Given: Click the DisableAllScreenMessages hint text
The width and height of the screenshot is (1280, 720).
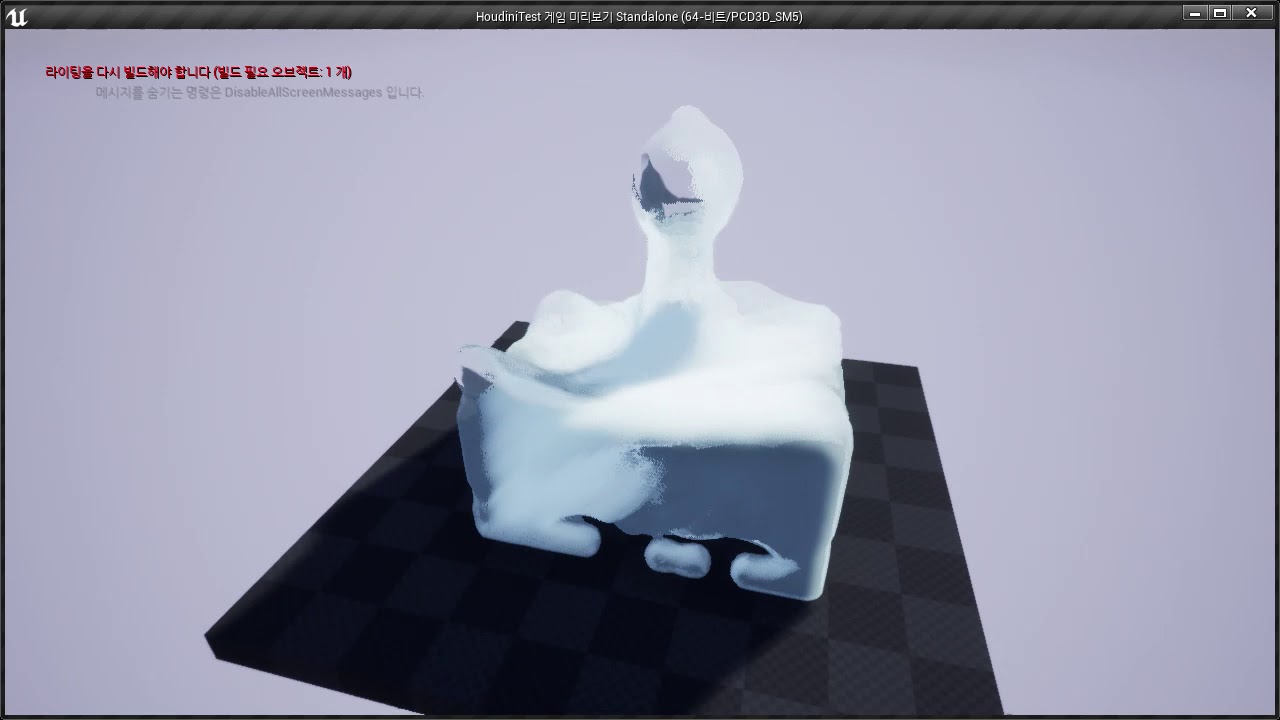Looking at the screenshot, I should click(260, 92).
